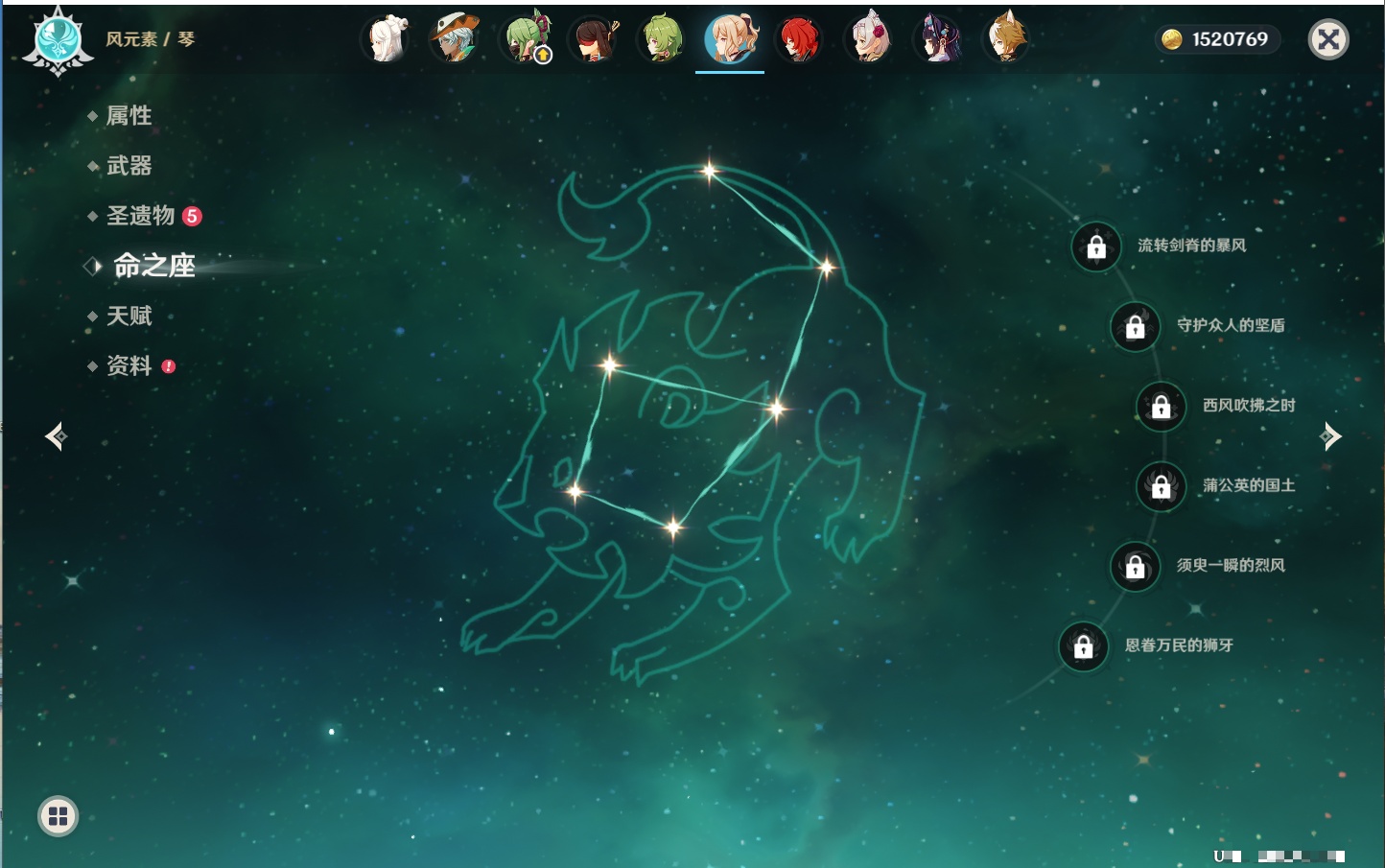Open the grid menu icon at bottom left
1385x868 pixels.
point(58,816)
